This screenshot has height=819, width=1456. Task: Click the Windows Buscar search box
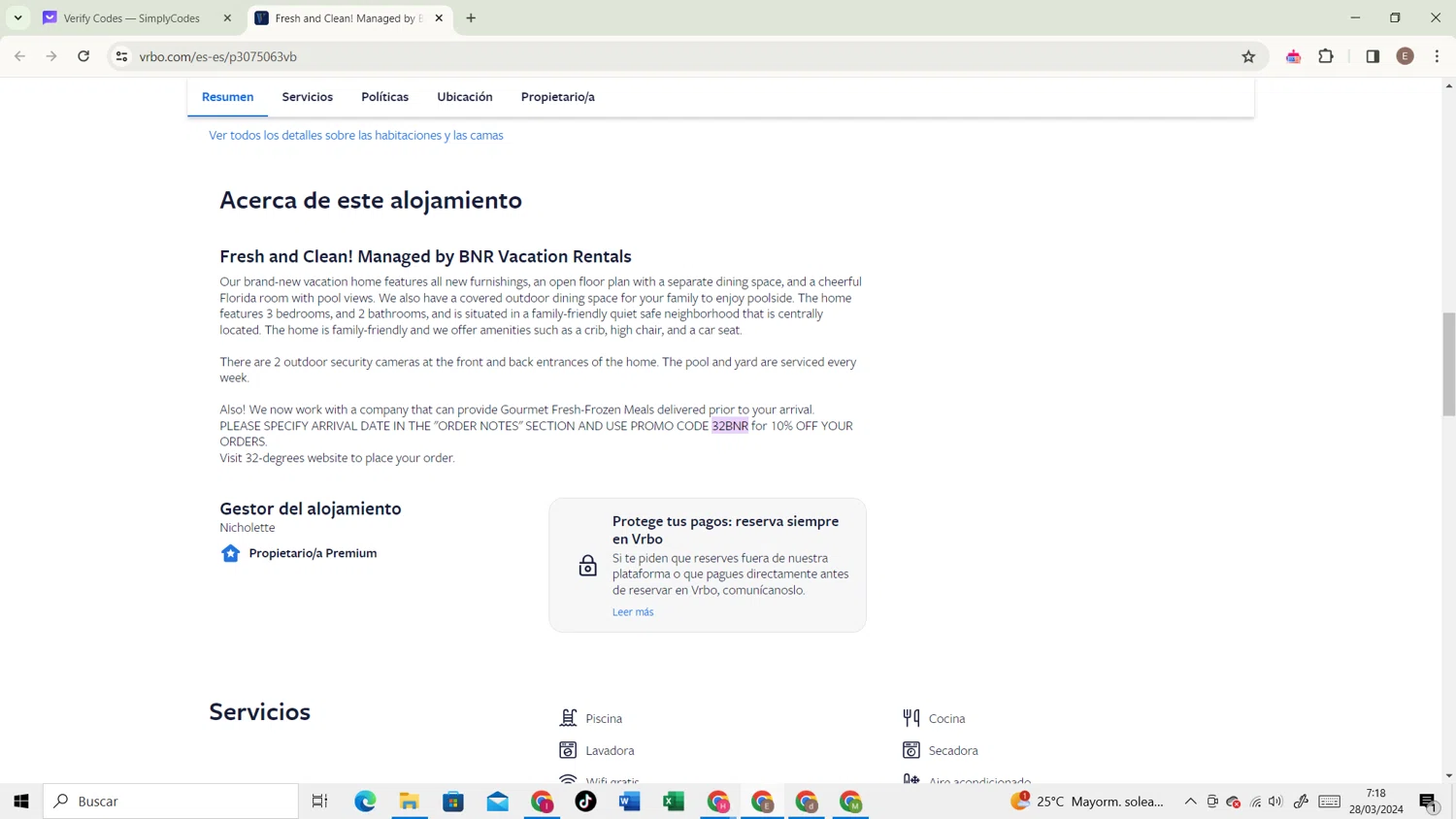click(x=171, y=802)
